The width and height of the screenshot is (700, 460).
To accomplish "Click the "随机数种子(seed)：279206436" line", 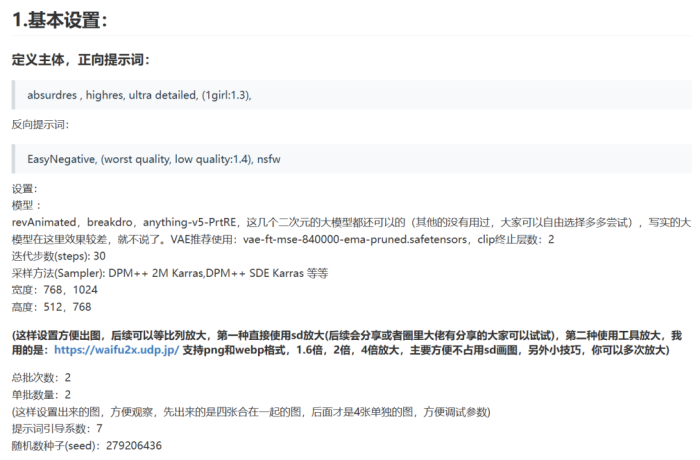I will (x=86, y=445).
